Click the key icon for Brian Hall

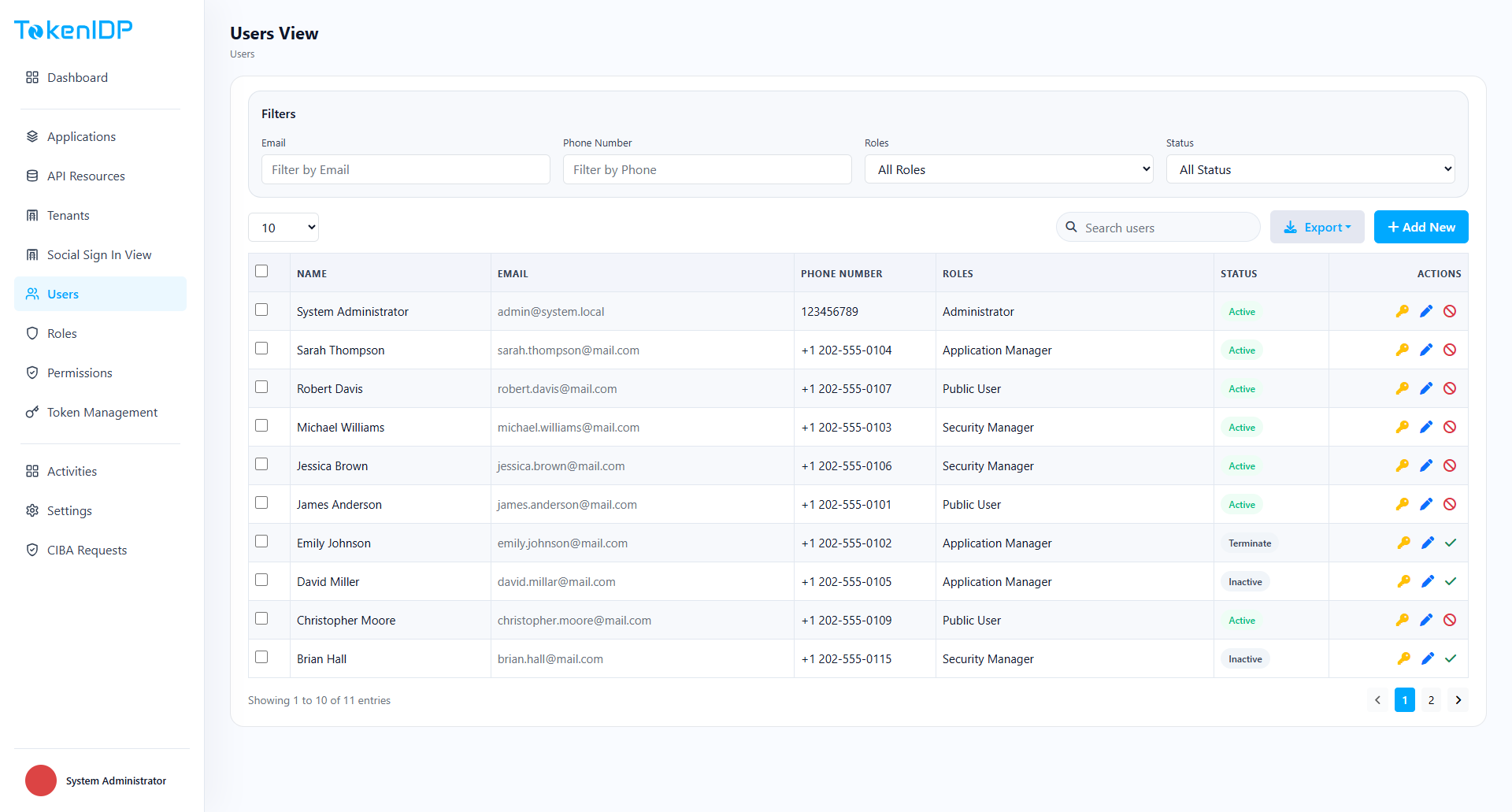pos(1403,658)
